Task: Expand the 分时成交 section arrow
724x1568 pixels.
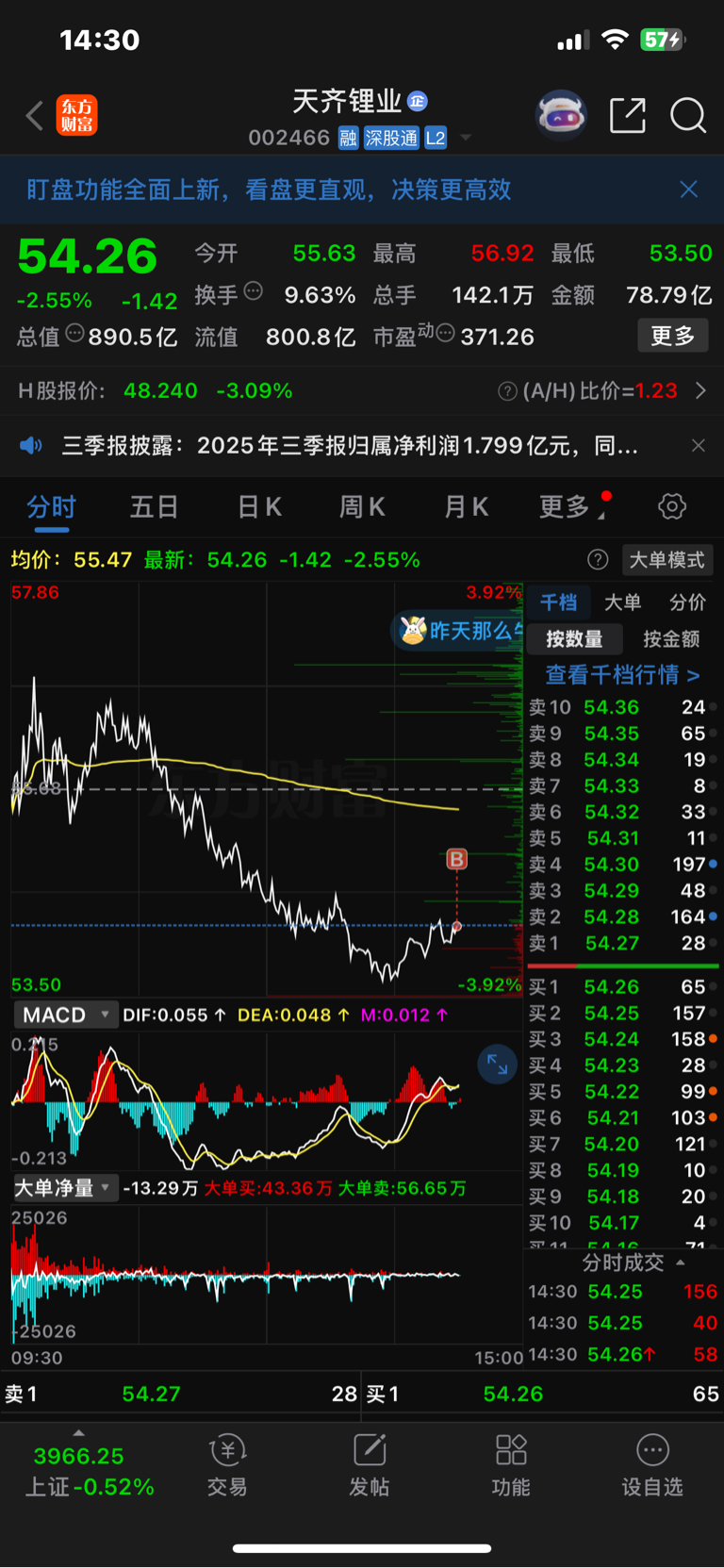Action: (x=680, y=1263)
